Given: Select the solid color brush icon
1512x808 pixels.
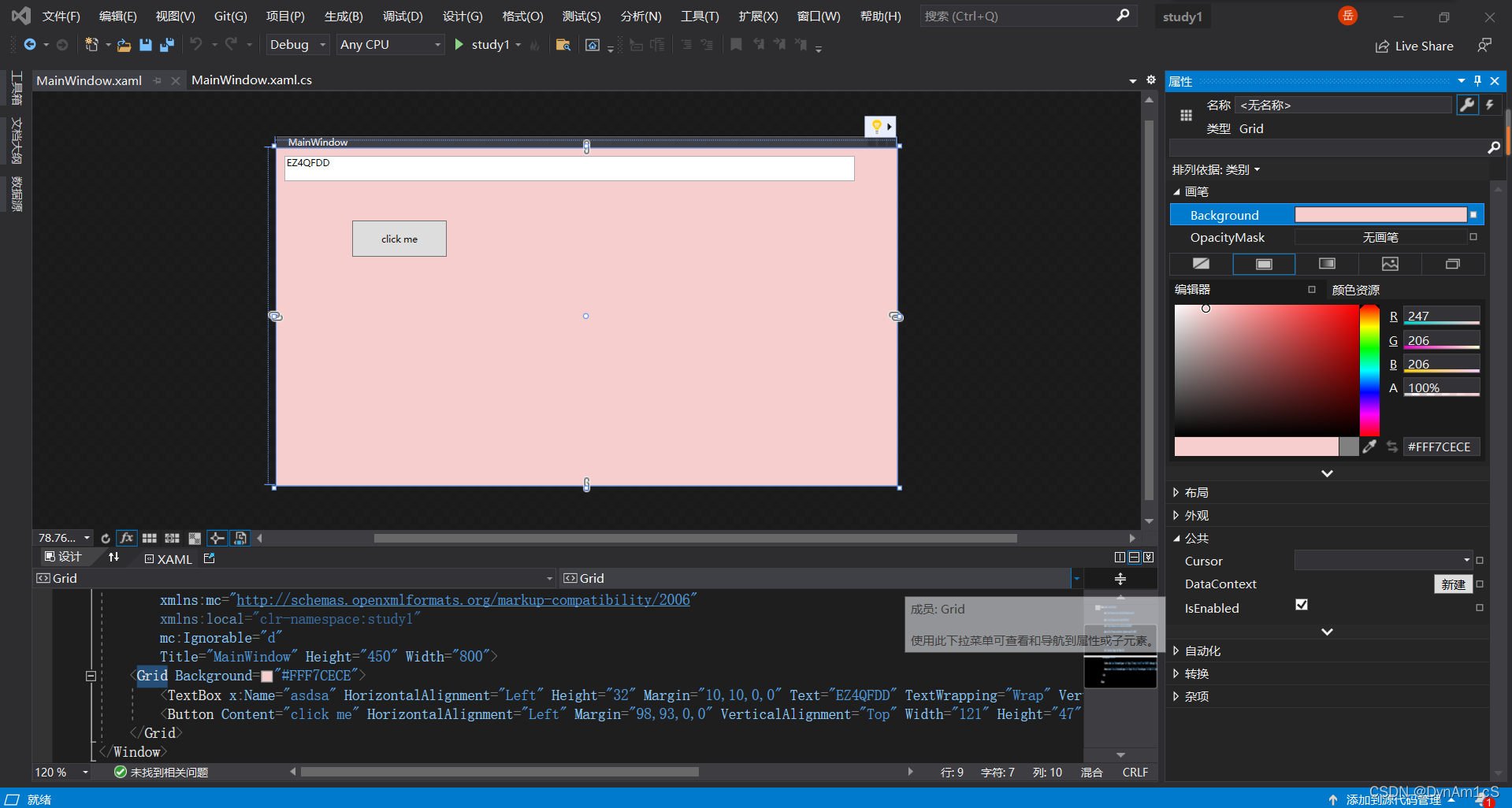Looking at the screenshot, I should pos(1264,264).
